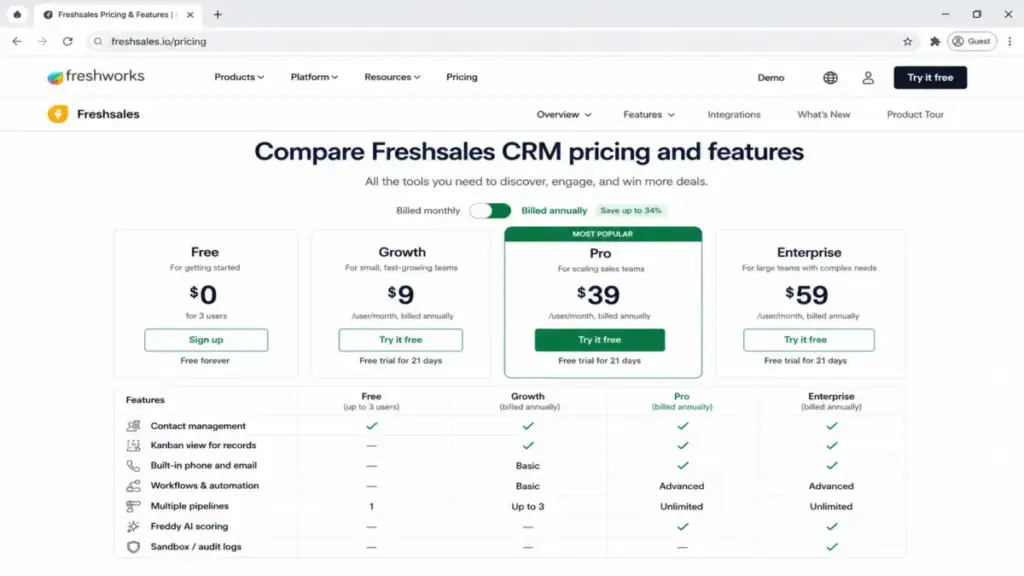The height and width of the screenshot is (576, 1024).
Task: Click the Built-in phone and email label
Action: coord(203,466)
